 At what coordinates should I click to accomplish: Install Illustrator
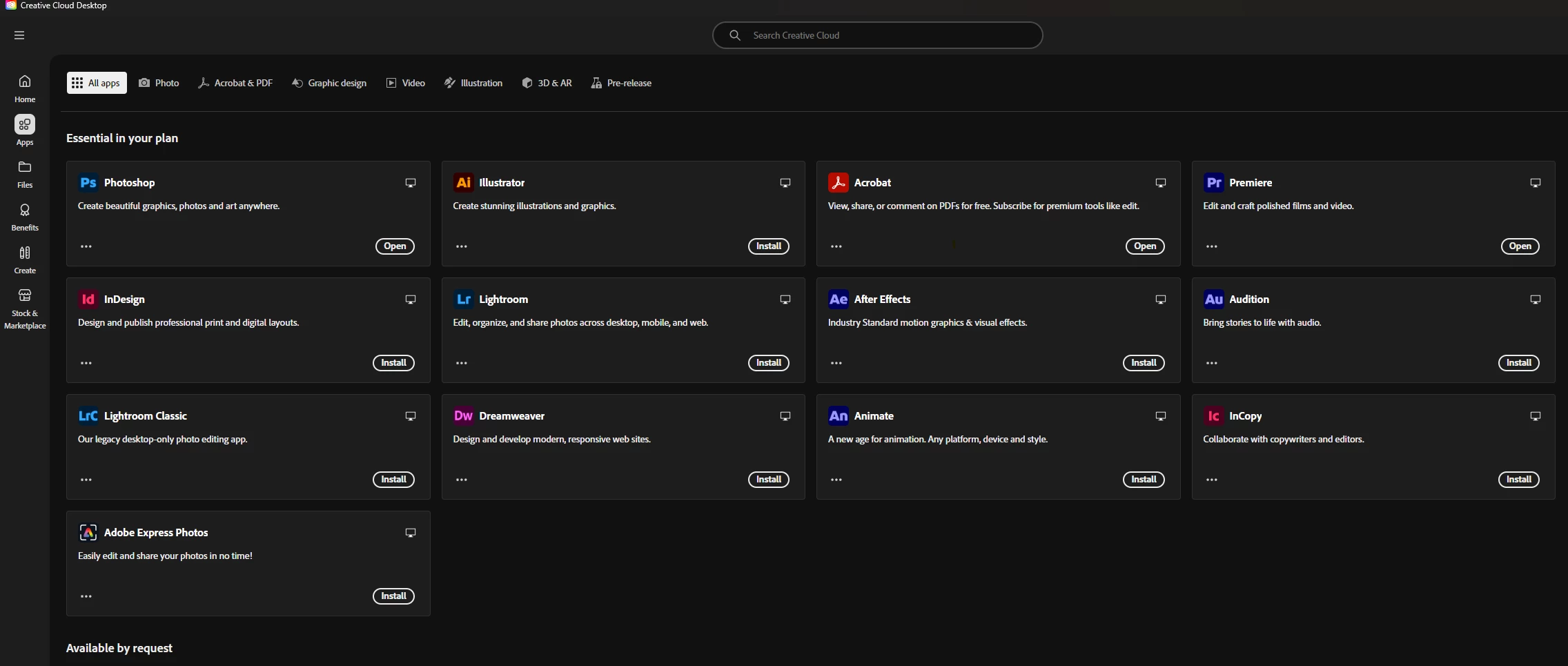click(769, 246)
